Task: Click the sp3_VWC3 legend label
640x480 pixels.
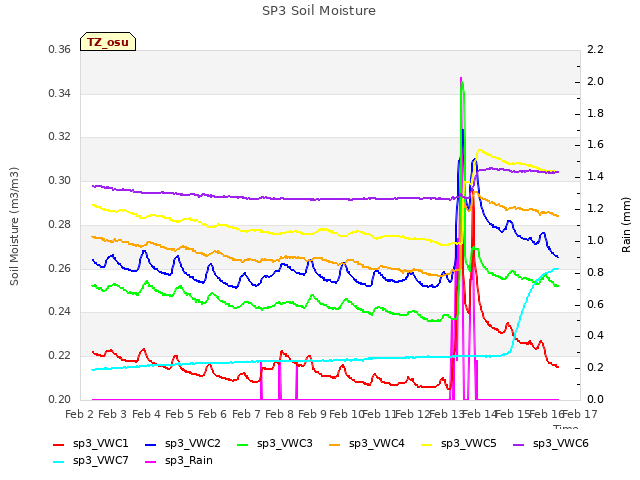Action: (x=284, y=443)
